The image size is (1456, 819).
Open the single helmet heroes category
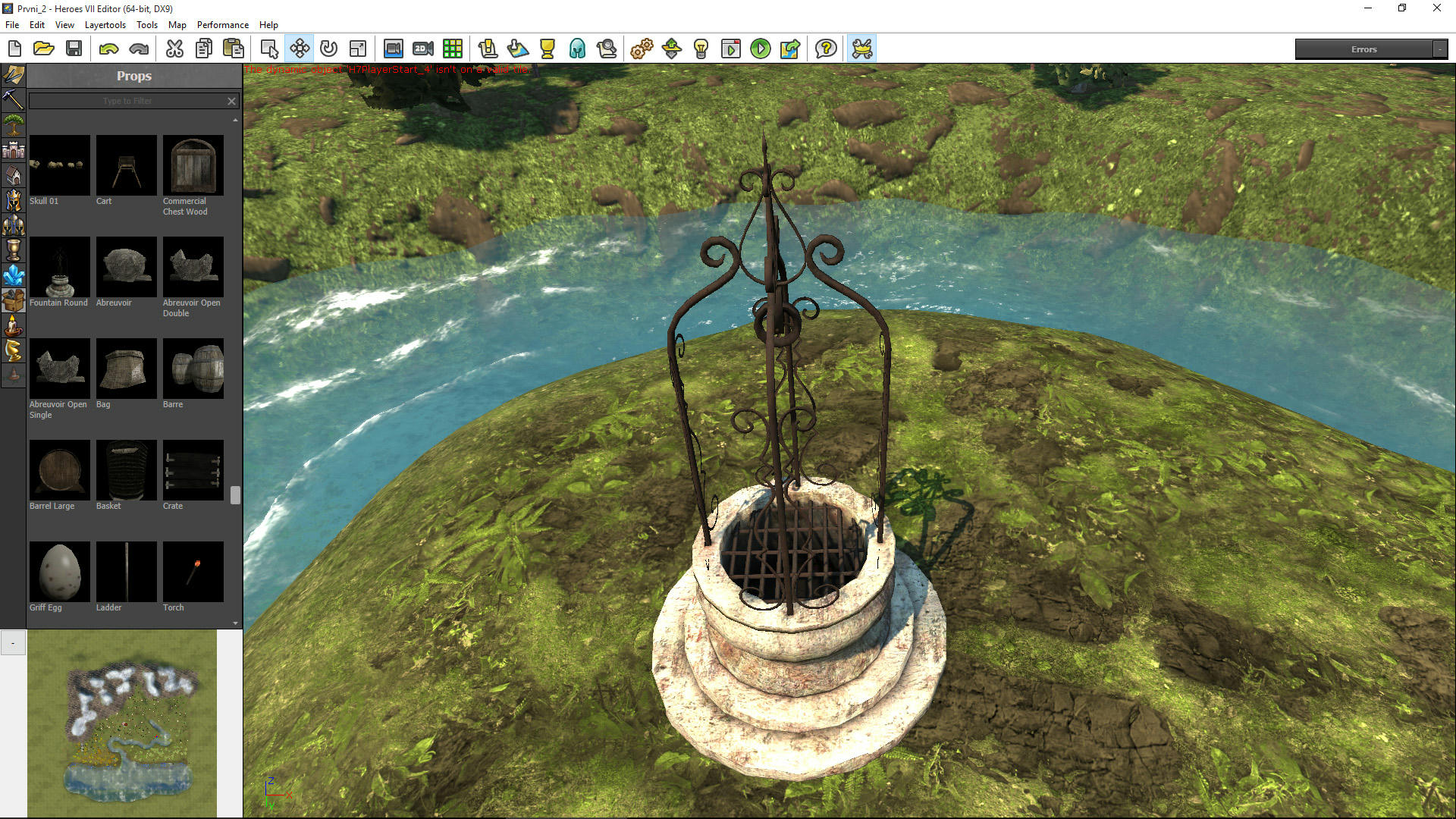(x=13, y=200)
